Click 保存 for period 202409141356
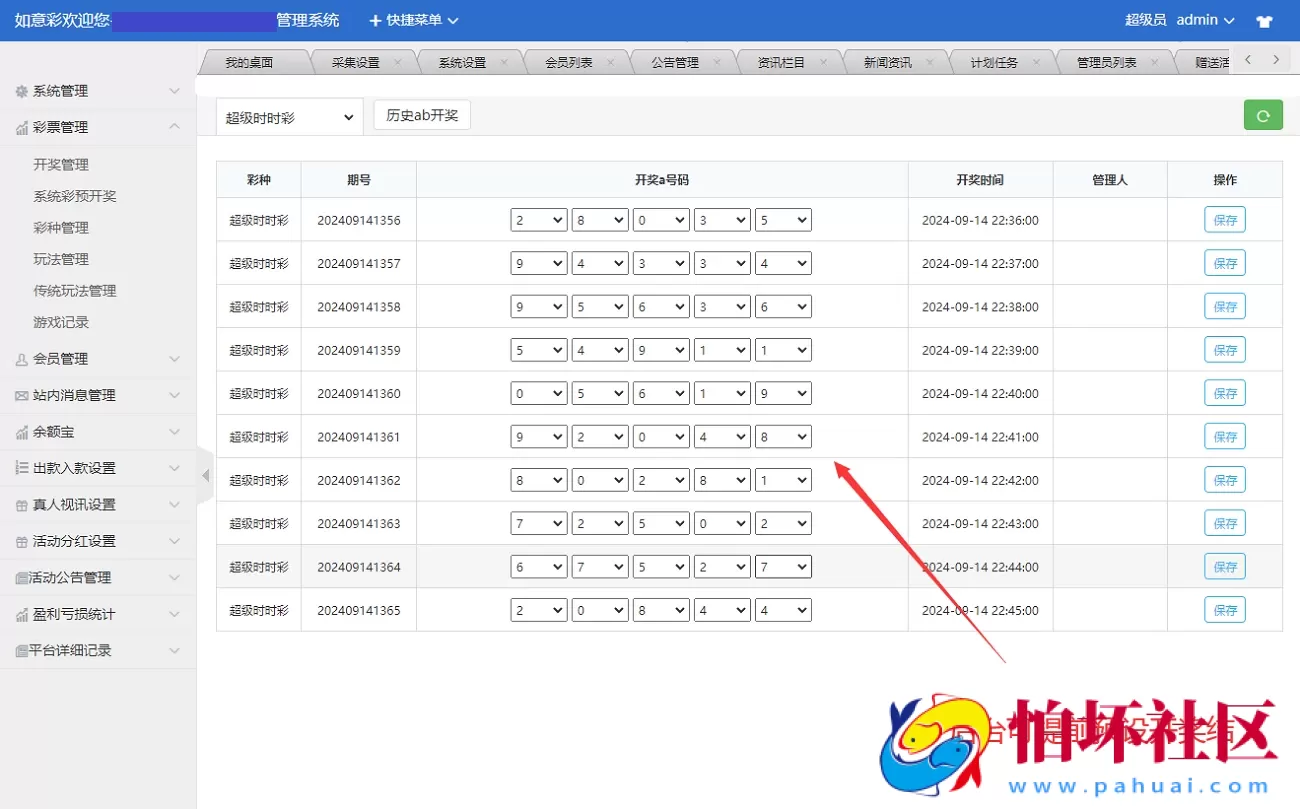1300x809 pixels. 1225,219
